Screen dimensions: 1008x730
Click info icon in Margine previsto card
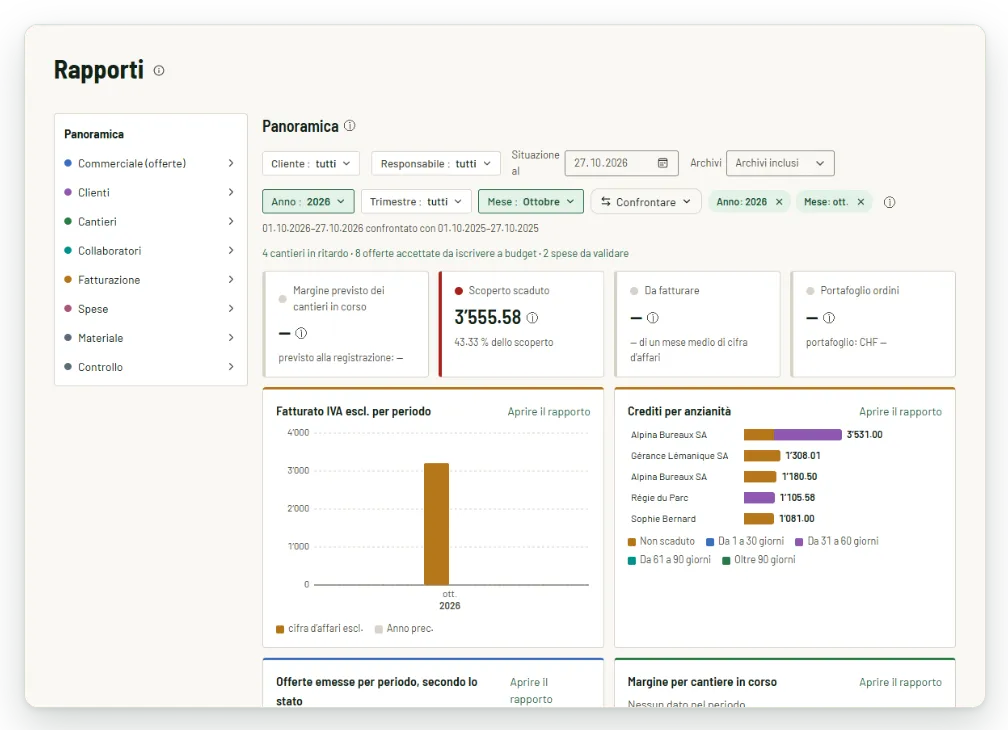tap(301, 334)
